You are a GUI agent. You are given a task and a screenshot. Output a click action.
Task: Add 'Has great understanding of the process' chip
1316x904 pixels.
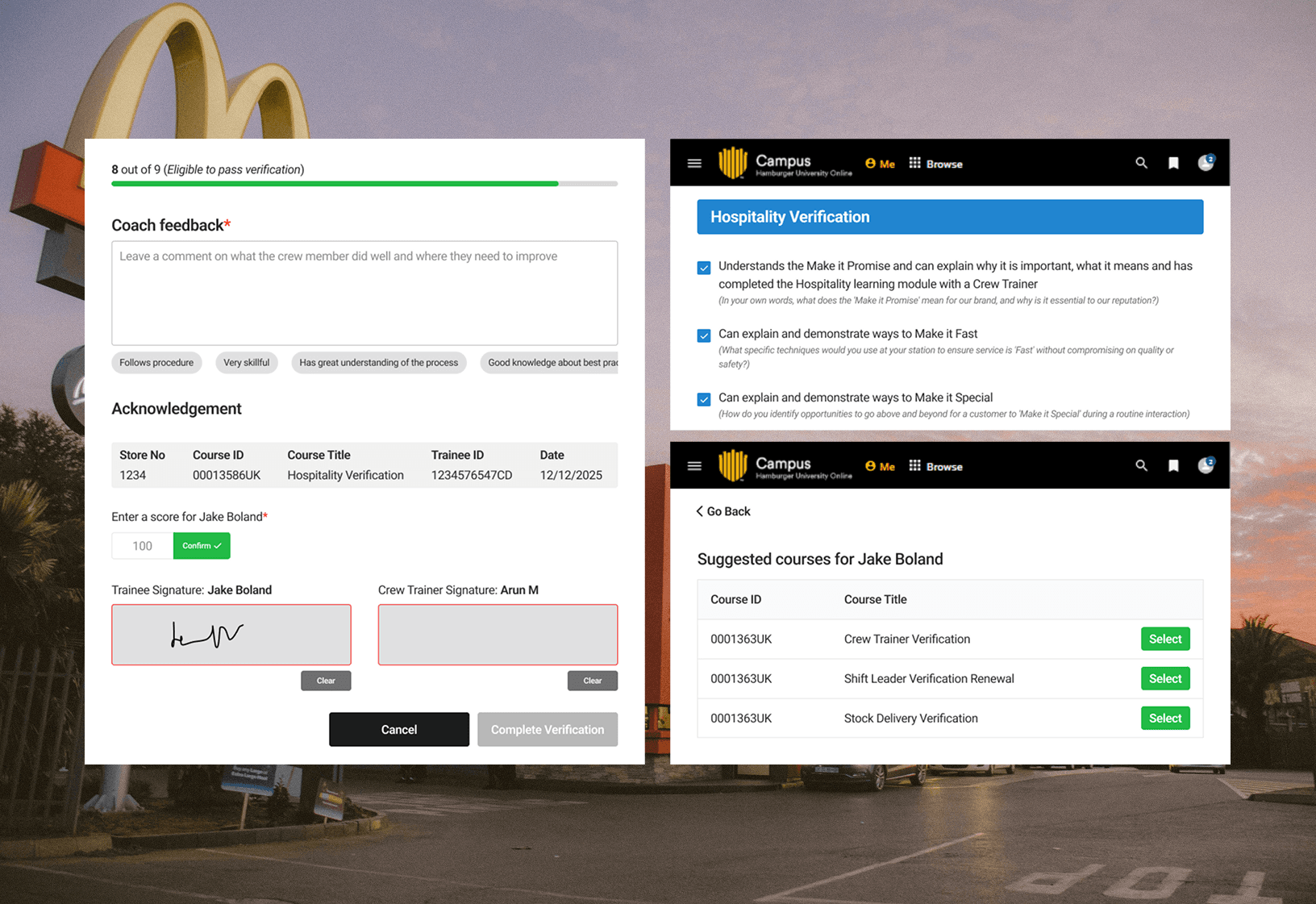pos(379,363)
